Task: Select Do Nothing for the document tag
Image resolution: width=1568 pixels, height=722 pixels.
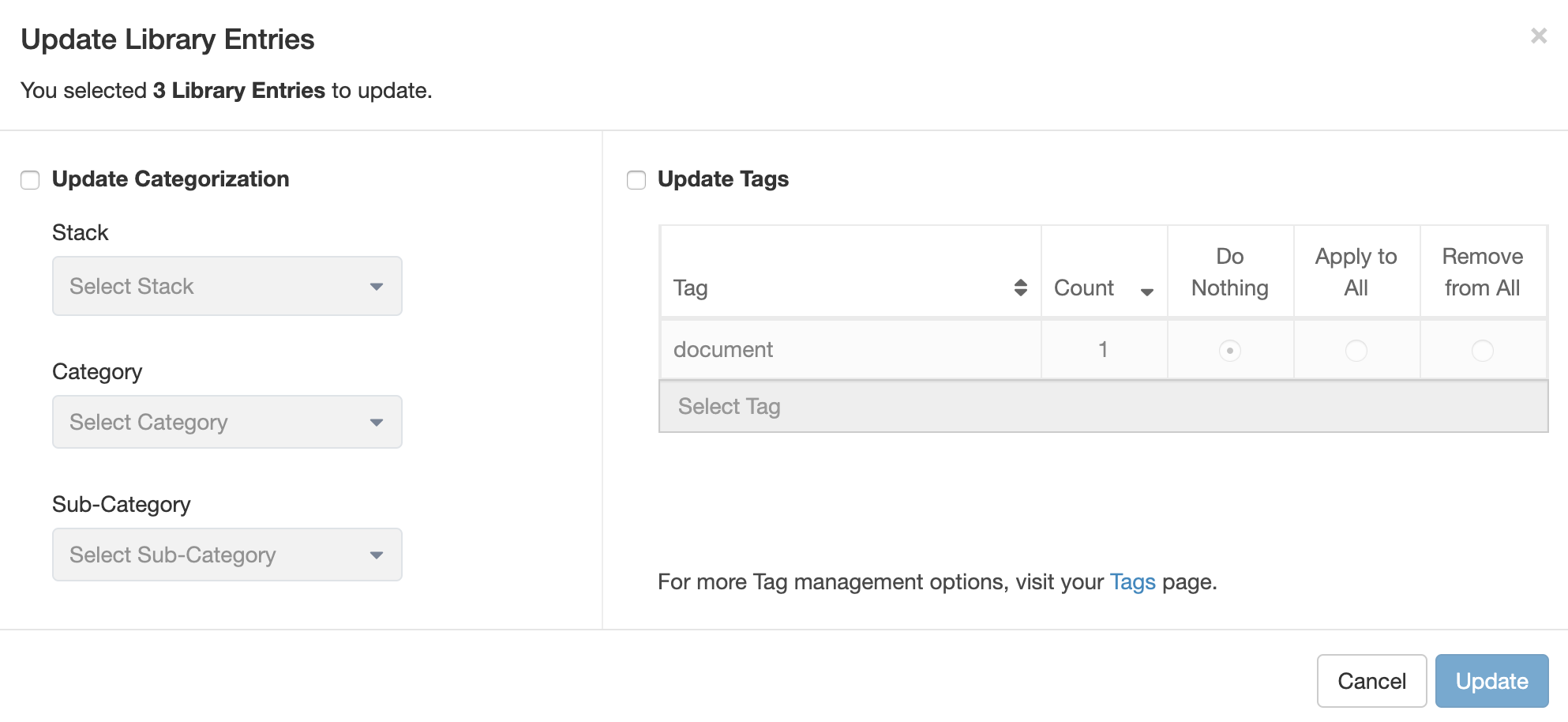Action: [x=1229, y=351]
